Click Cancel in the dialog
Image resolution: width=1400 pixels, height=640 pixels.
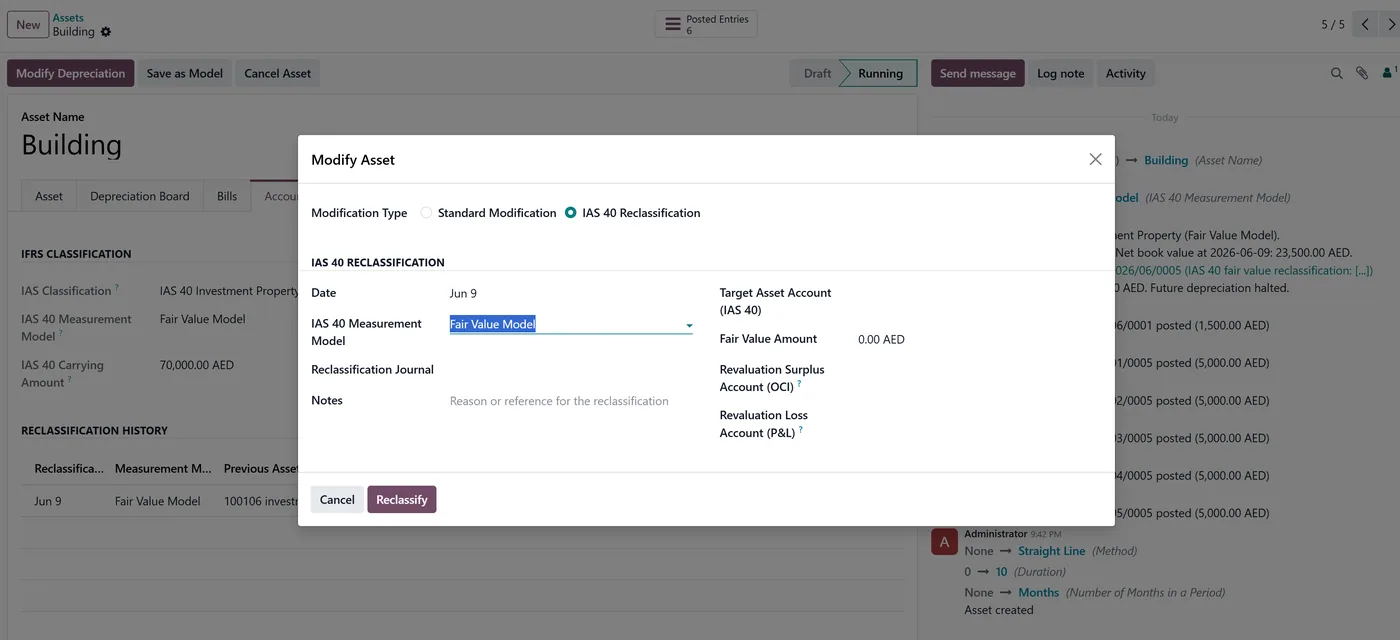pos(337,500)
